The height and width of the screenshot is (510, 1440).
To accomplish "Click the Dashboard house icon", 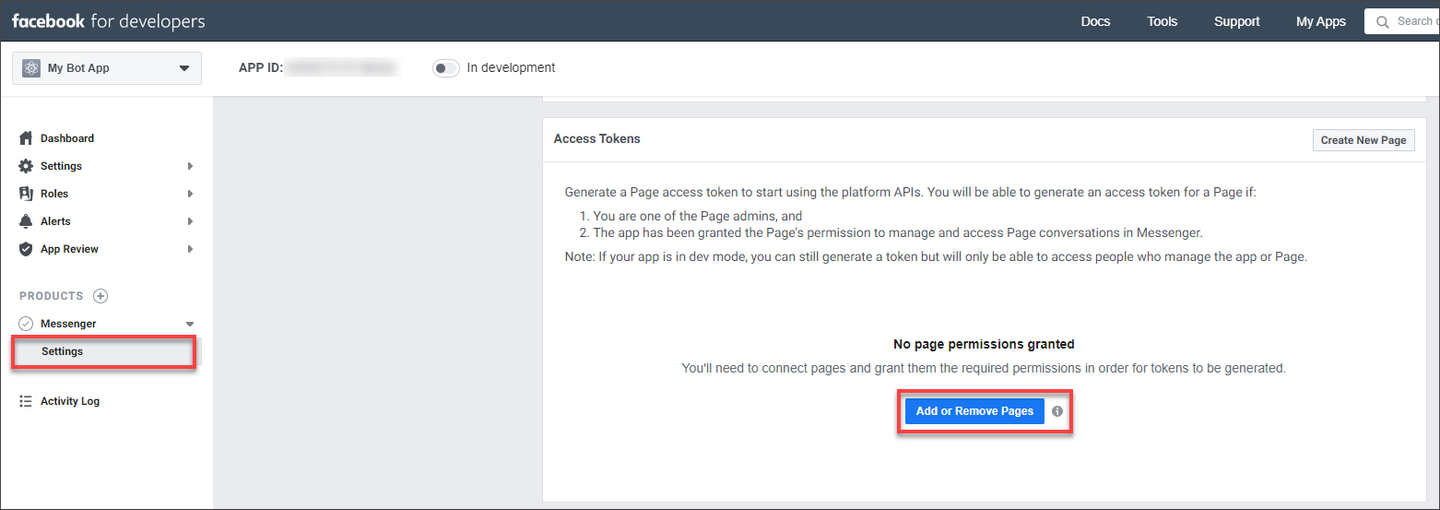I will (26, 138).
